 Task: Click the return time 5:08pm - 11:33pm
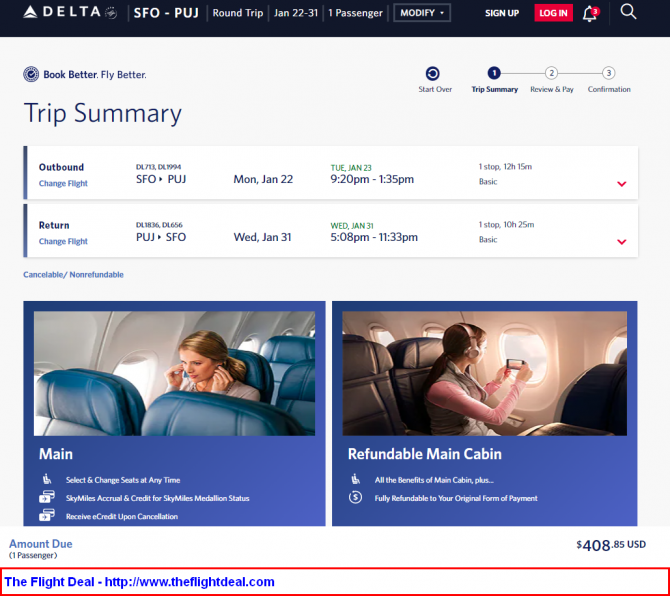(x=374, y=237)
